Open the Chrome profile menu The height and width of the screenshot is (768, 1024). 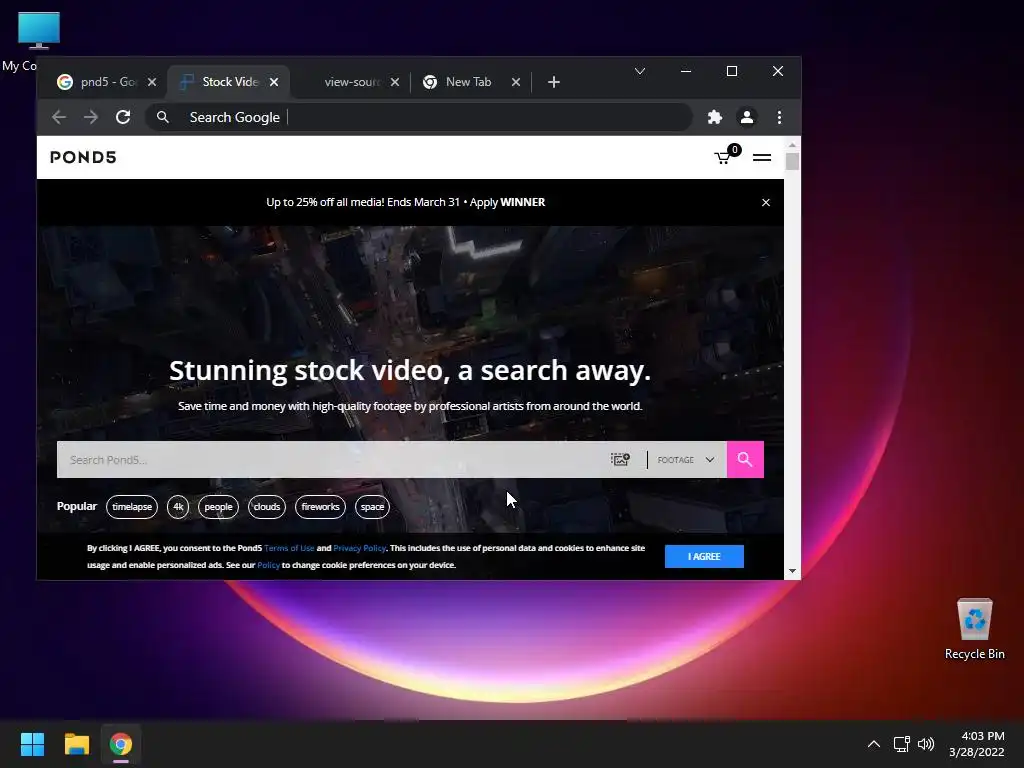coord(747,117)
